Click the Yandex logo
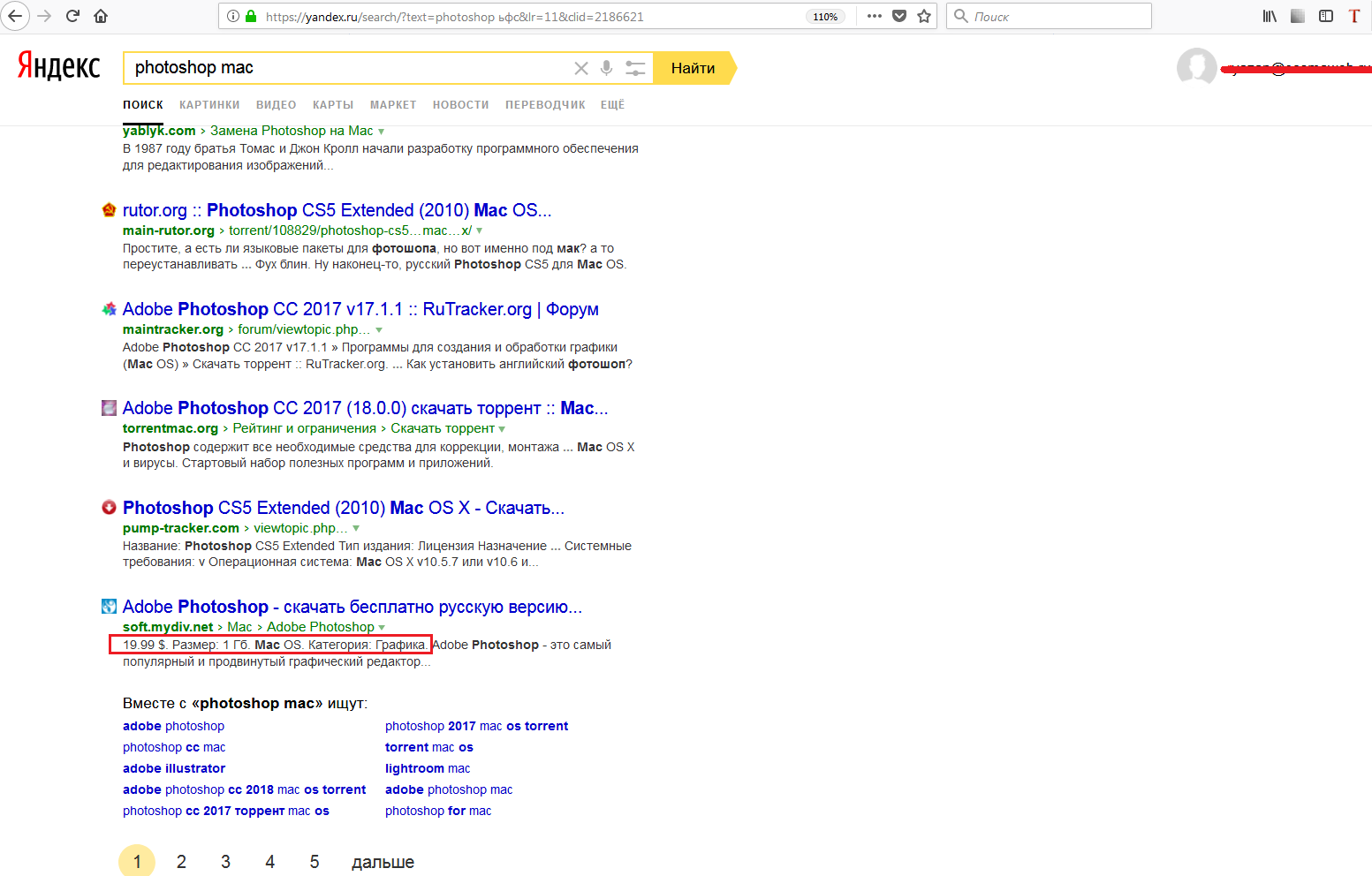Viewport: 1372px width, 876px height. (x=59, y=66)
